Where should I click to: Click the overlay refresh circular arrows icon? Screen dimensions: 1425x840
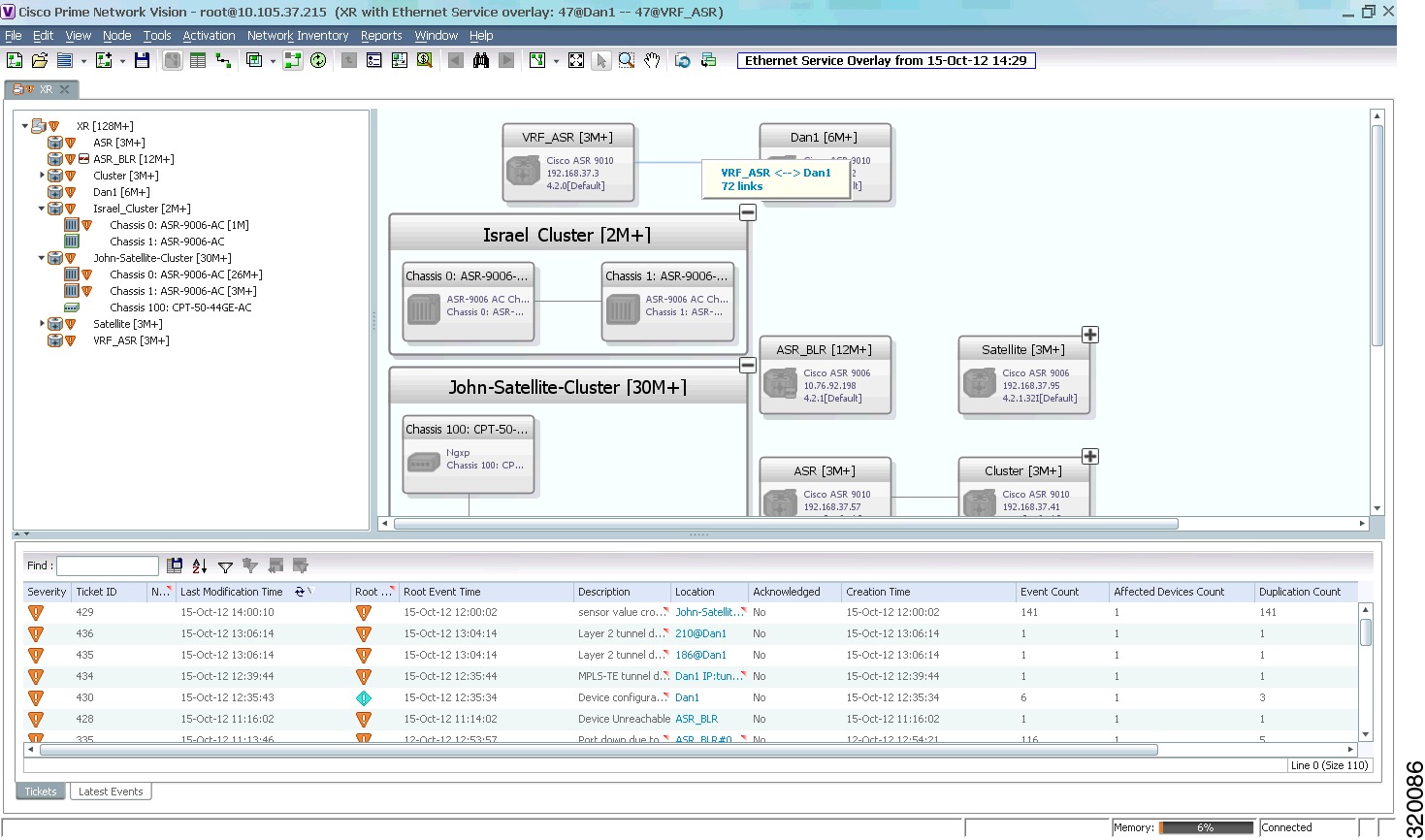[318, 60]
